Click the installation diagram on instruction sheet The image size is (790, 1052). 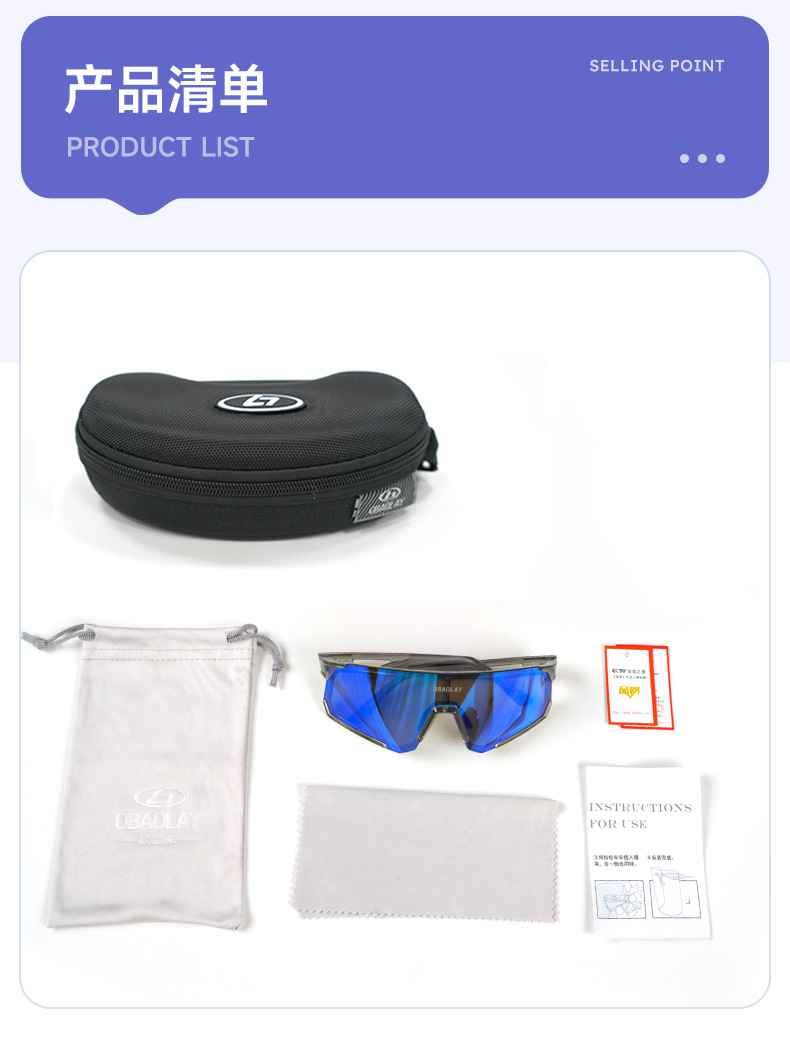click(648, 894)
